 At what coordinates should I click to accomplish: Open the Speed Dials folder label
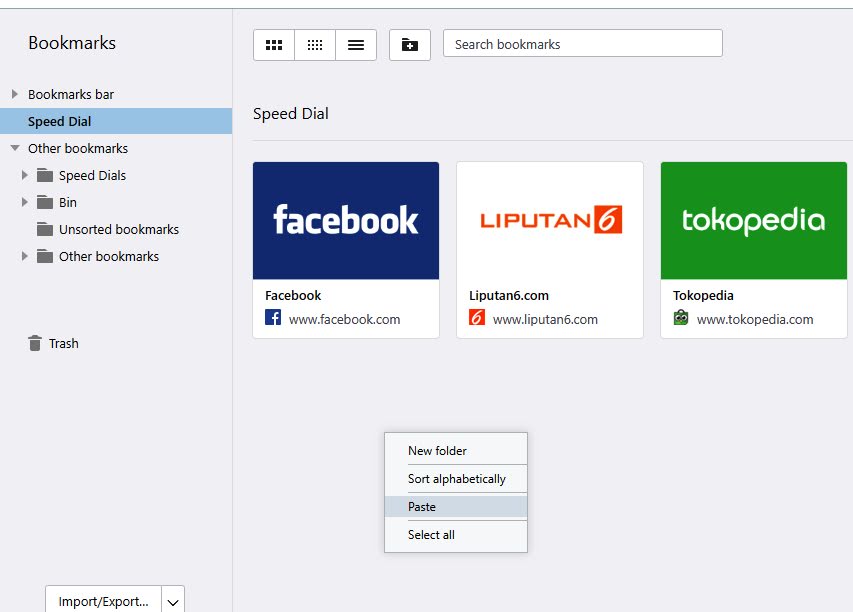coord(92,176)
